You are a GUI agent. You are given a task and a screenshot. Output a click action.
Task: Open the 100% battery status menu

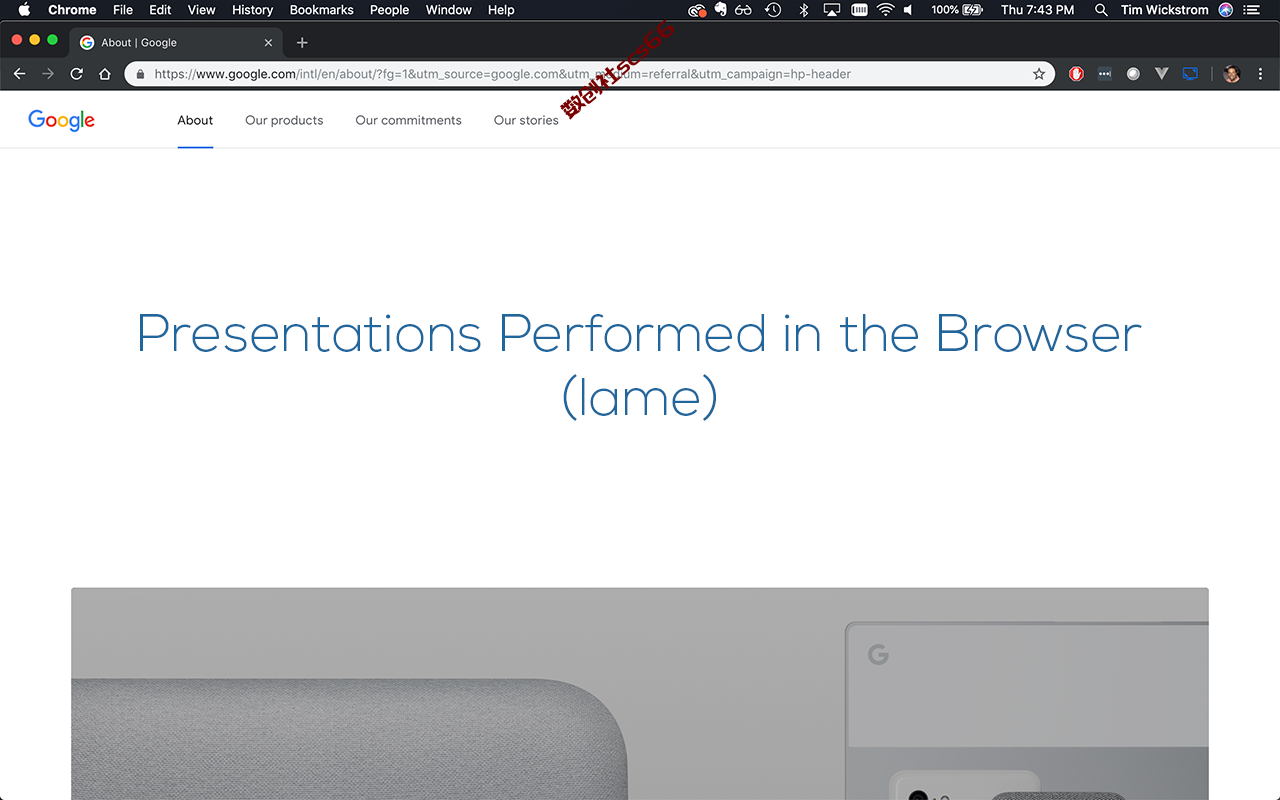tap(957, 10)
